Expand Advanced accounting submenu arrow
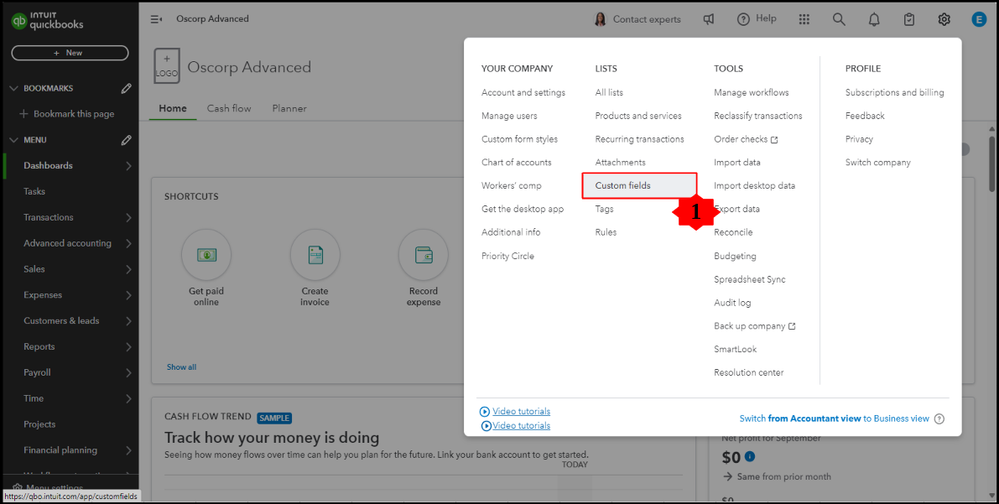This screenshot has width=999, height=504. click(x=128, y=243)
